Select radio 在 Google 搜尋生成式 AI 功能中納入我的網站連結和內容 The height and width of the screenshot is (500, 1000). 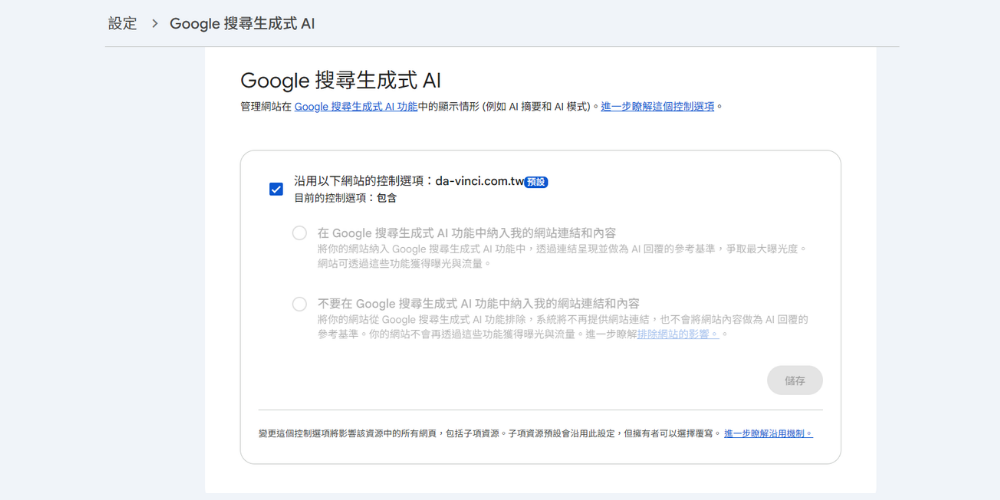coord(299,233)
